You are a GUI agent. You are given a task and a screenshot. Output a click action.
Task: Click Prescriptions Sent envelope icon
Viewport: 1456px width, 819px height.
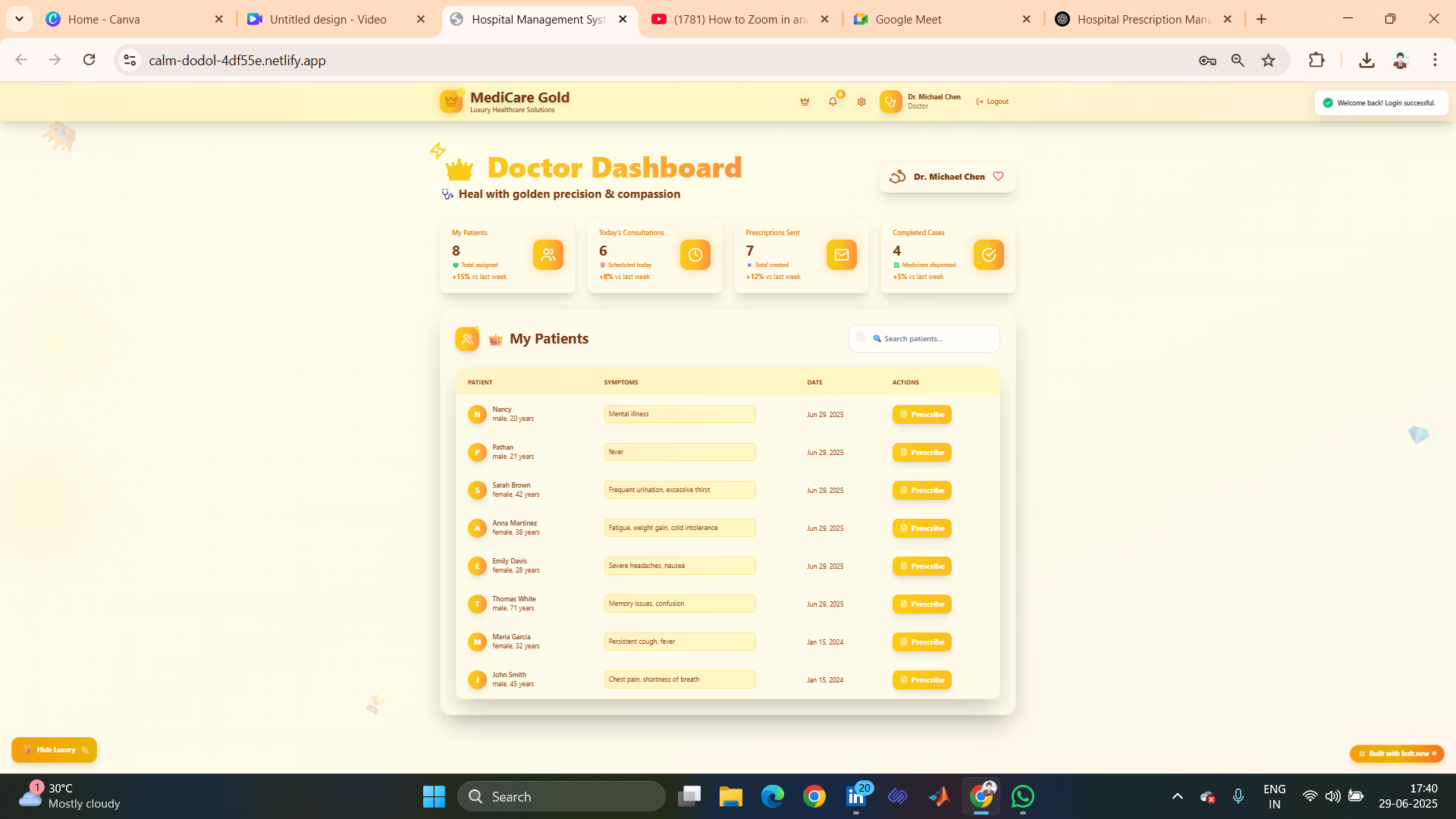tap(841, 255)
